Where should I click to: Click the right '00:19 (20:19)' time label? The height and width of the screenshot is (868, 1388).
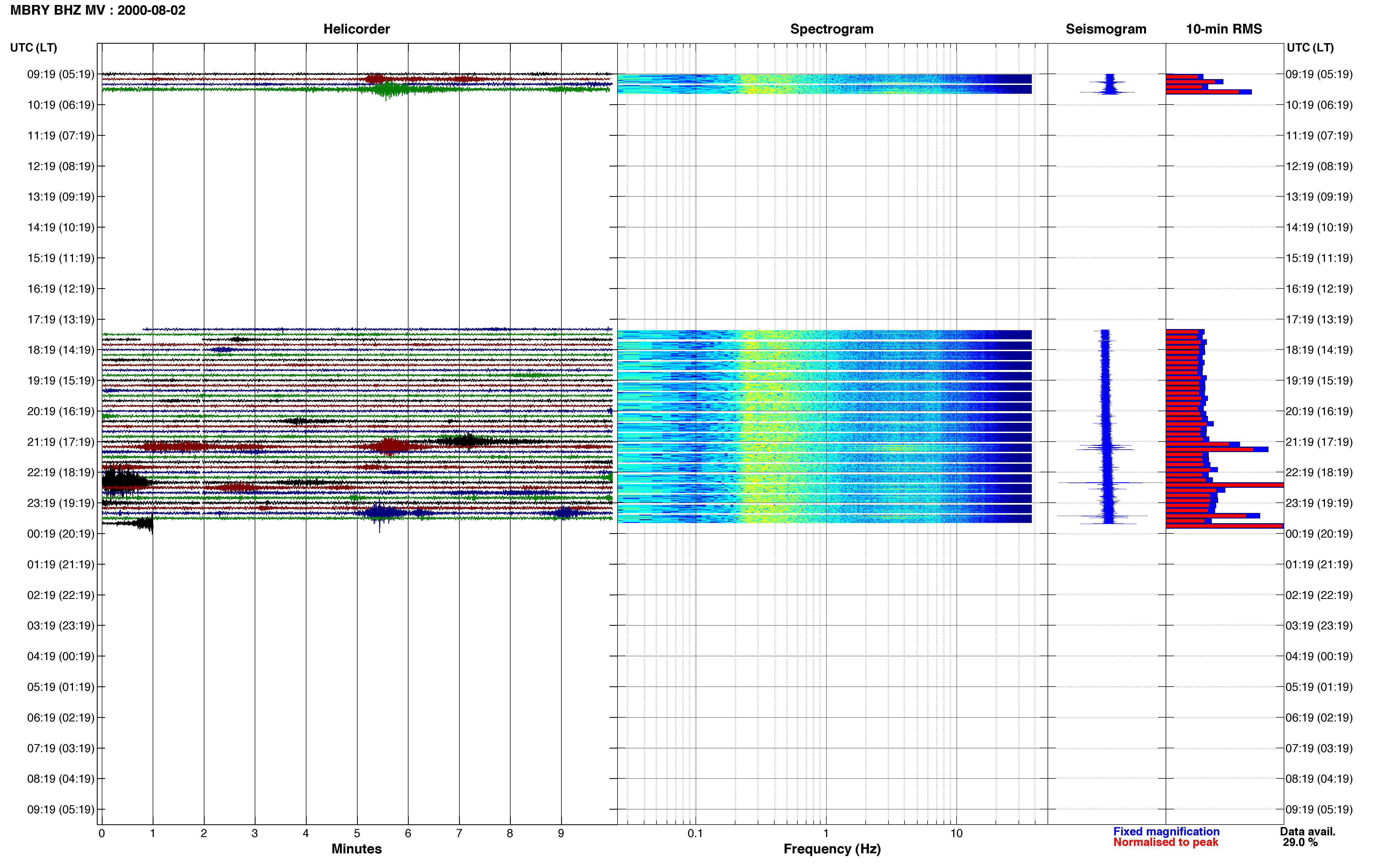click(x=1319, y=533)
